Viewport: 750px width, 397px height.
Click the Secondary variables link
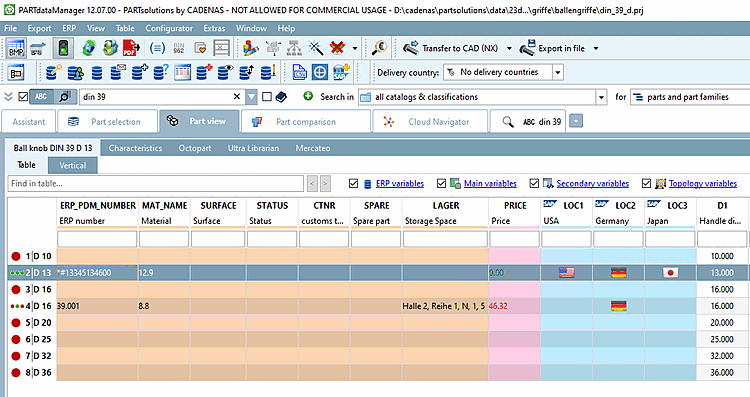[593, 184]
